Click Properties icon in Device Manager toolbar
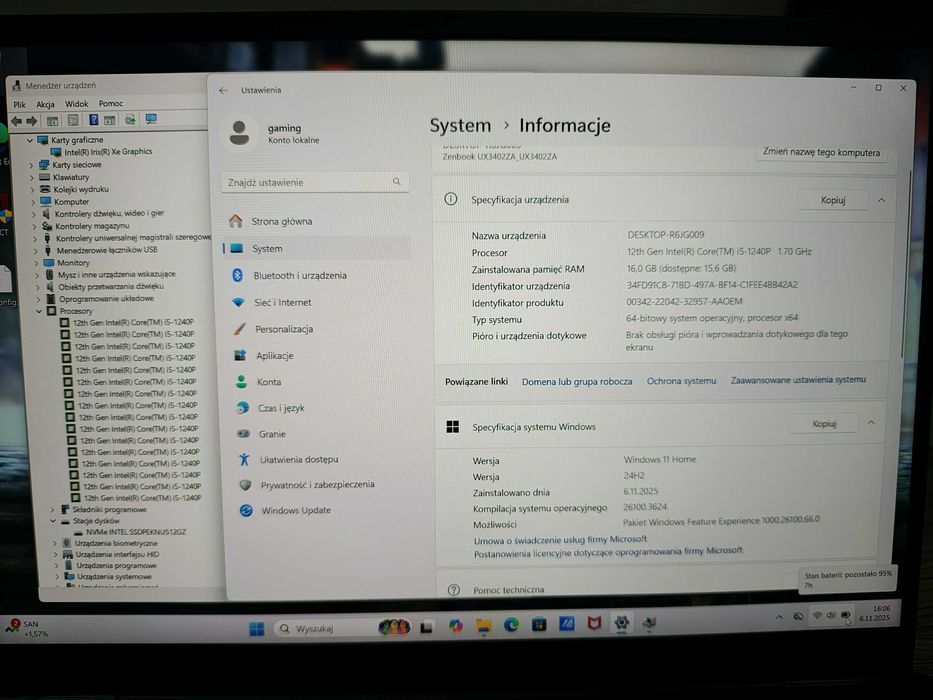The width and height of the screenshot is (933, 700). [73, 120]
